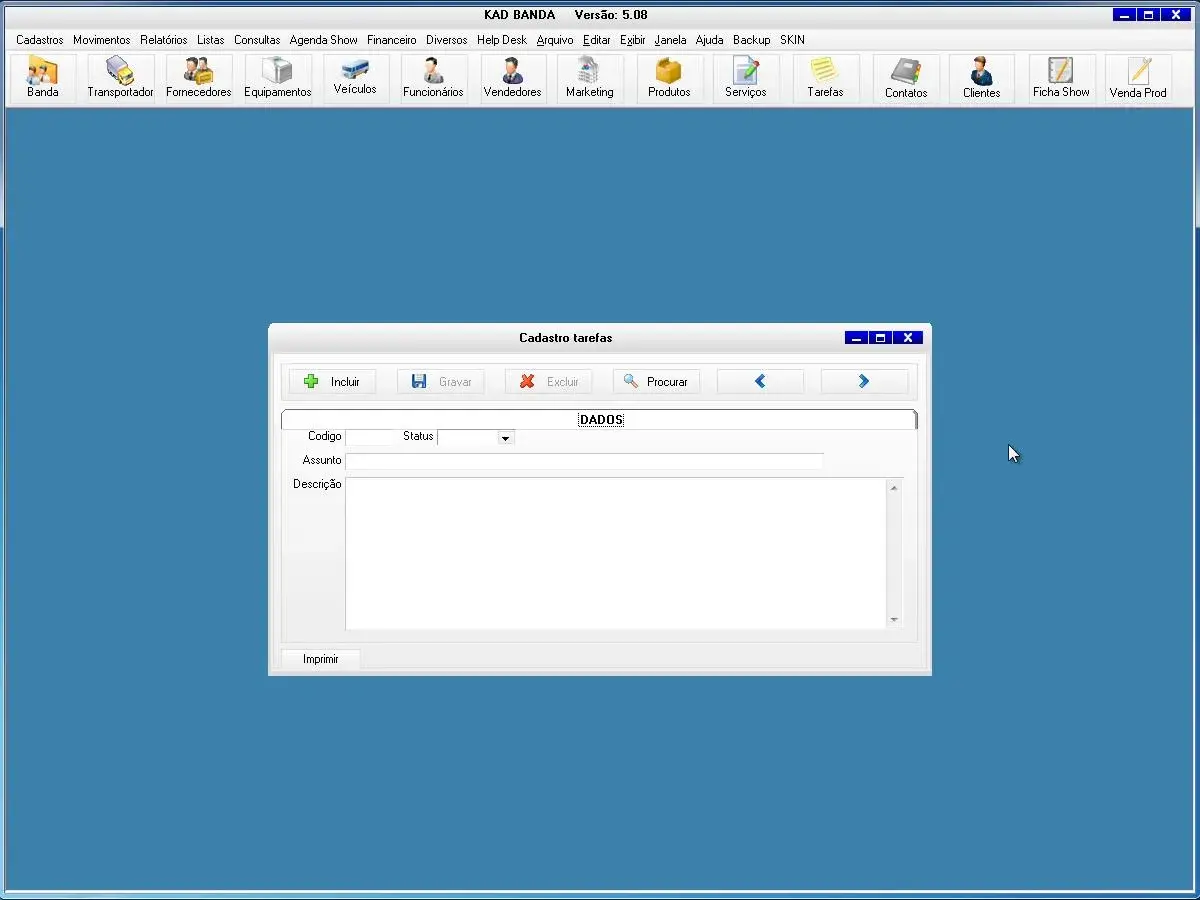Go to the next record arrow

[x=864, y=382]
